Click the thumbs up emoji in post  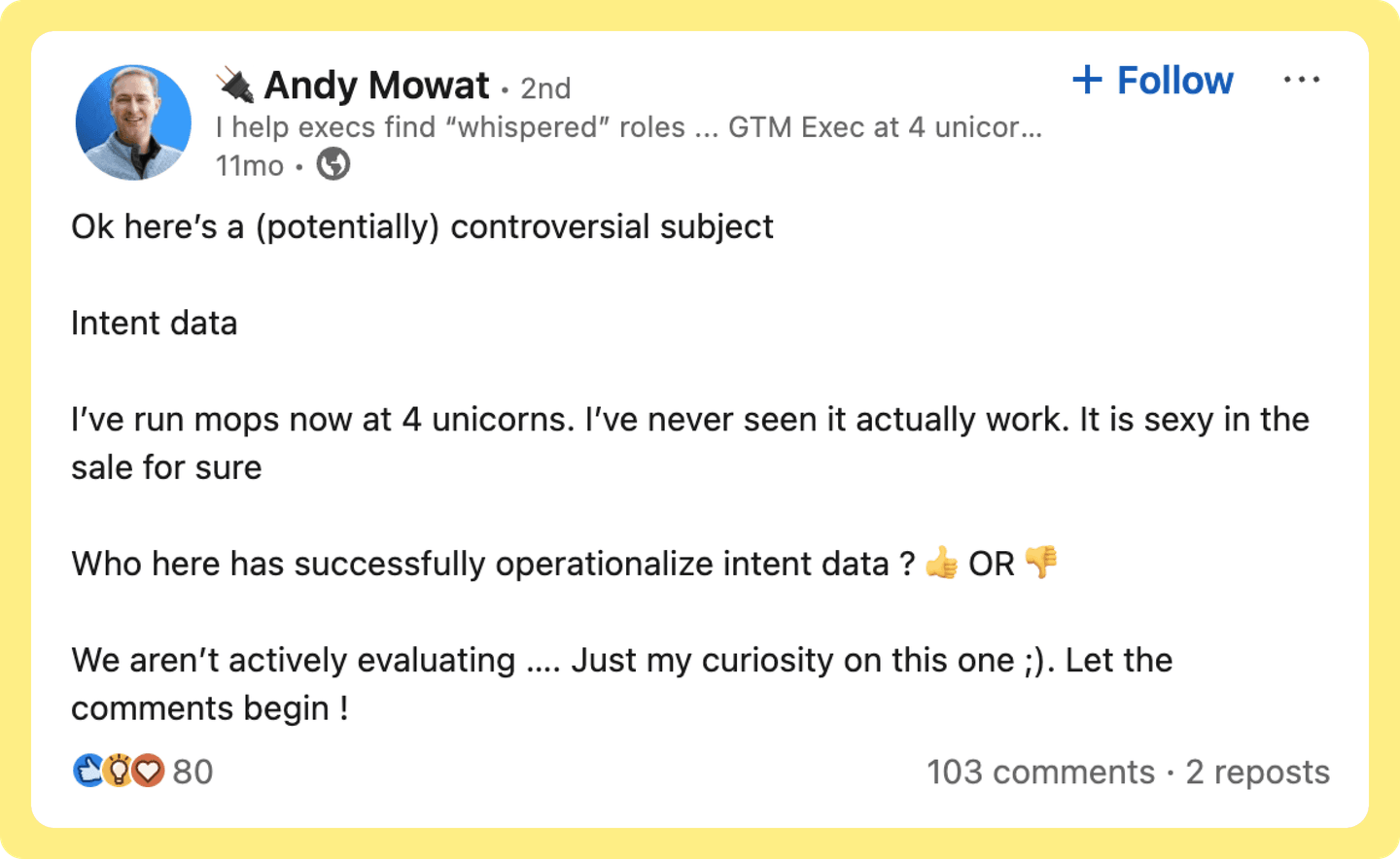tap(941, 563)
